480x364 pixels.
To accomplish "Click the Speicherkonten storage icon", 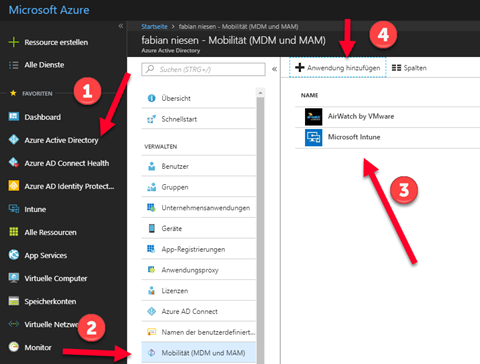I will tap(14, 301).
